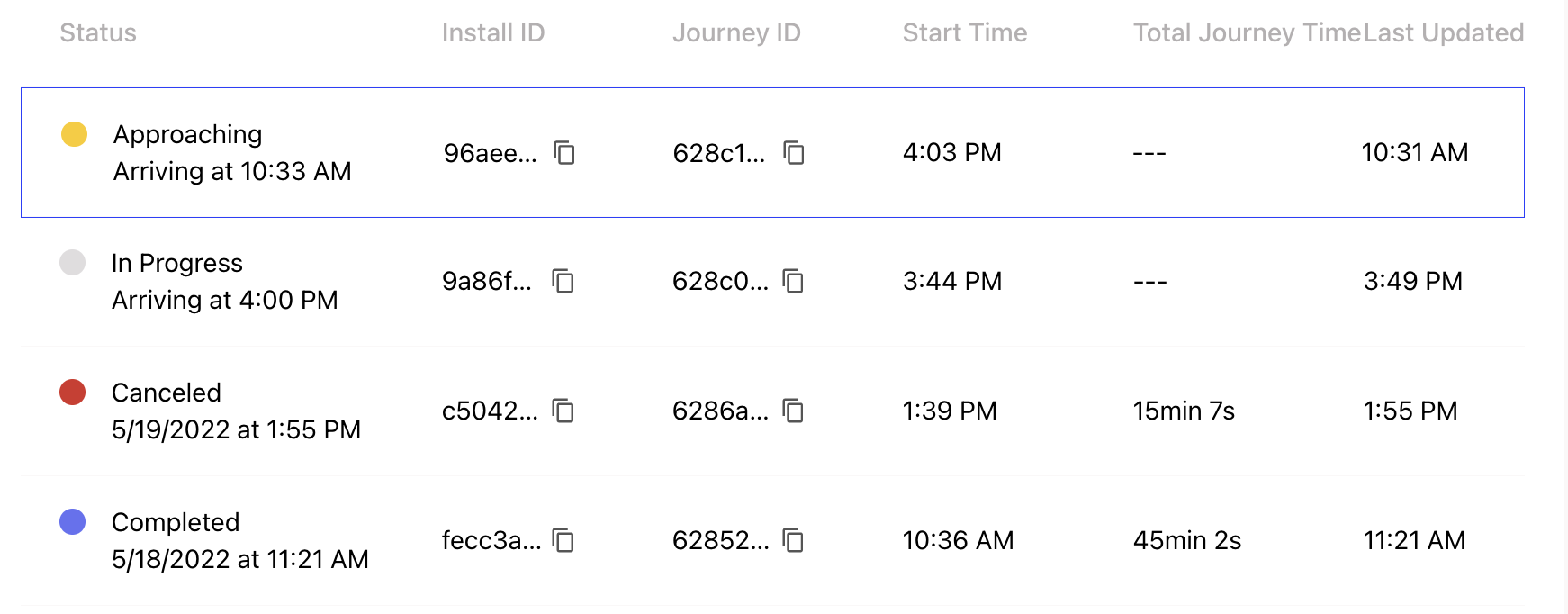Click the Last Updated column header
The width and height of the screenshot is (1568, 614).
tap(1443, 33)
